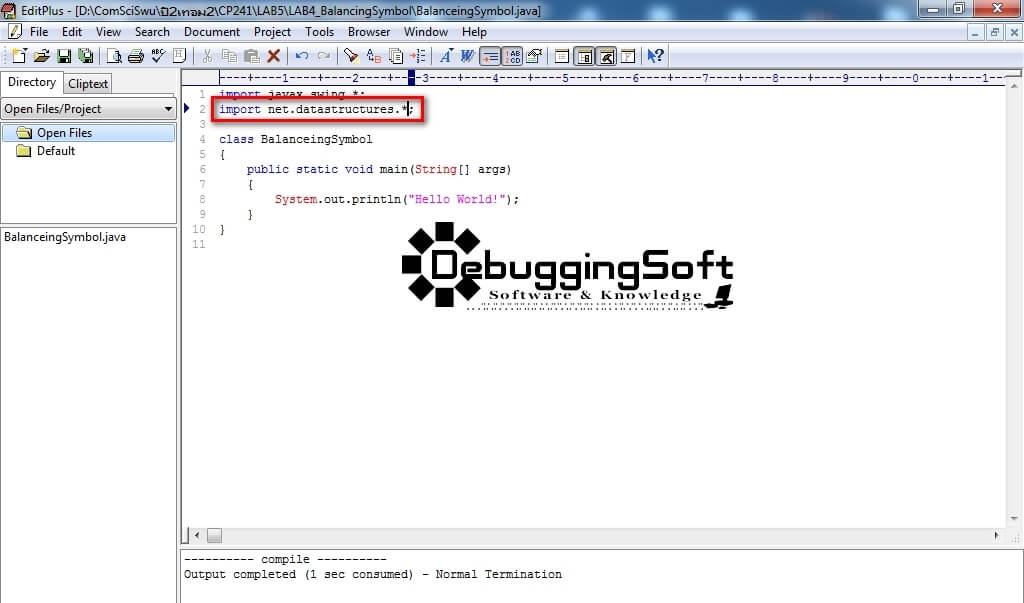The width and height of the screenshot is (1024, 603).
Task: Minimize the inner document window
Action: [974, 32]
